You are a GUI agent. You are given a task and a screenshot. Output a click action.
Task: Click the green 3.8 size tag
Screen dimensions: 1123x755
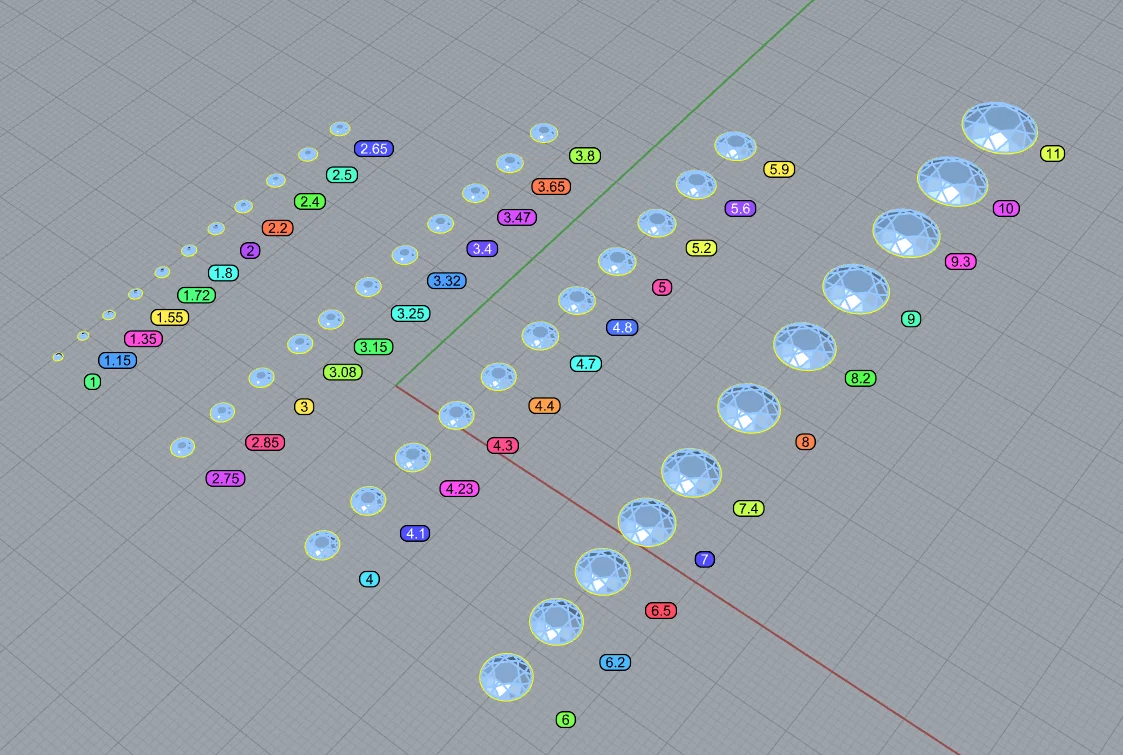(584, 155)
